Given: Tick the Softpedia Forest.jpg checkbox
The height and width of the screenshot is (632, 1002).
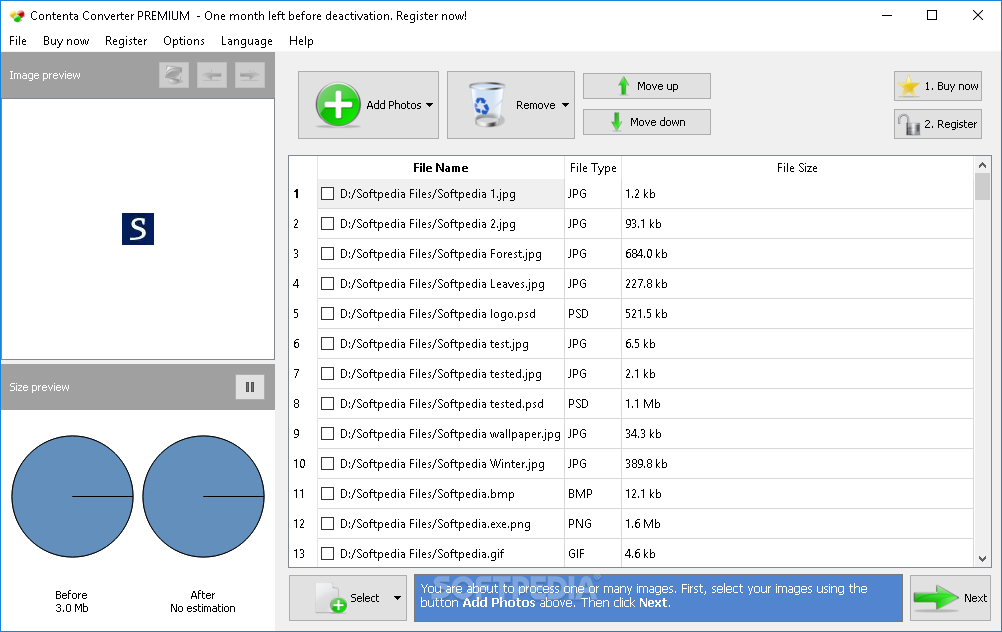Looking at the screenshot, I should [327, 254].
